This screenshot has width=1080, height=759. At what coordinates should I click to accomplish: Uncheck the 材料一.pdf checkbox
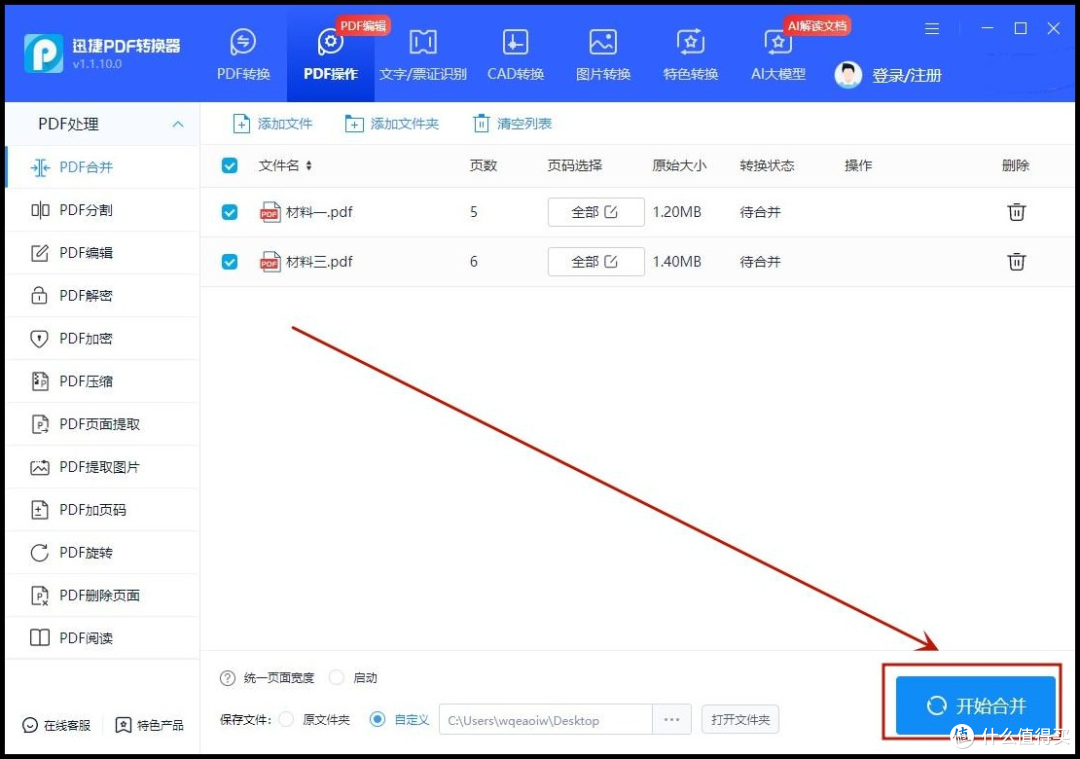coord(229,212)
